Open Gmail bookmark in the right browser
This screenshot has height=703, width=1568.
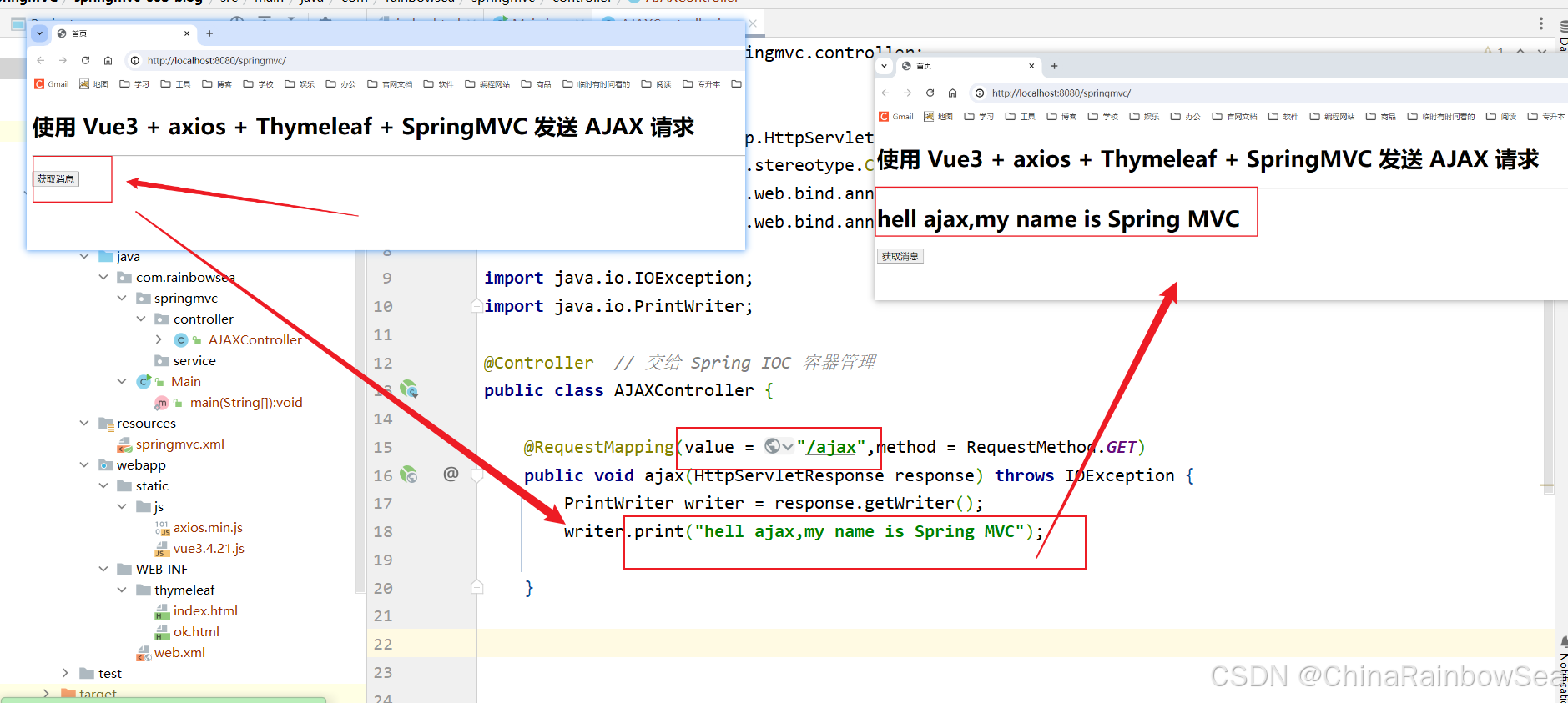point(896,117)
